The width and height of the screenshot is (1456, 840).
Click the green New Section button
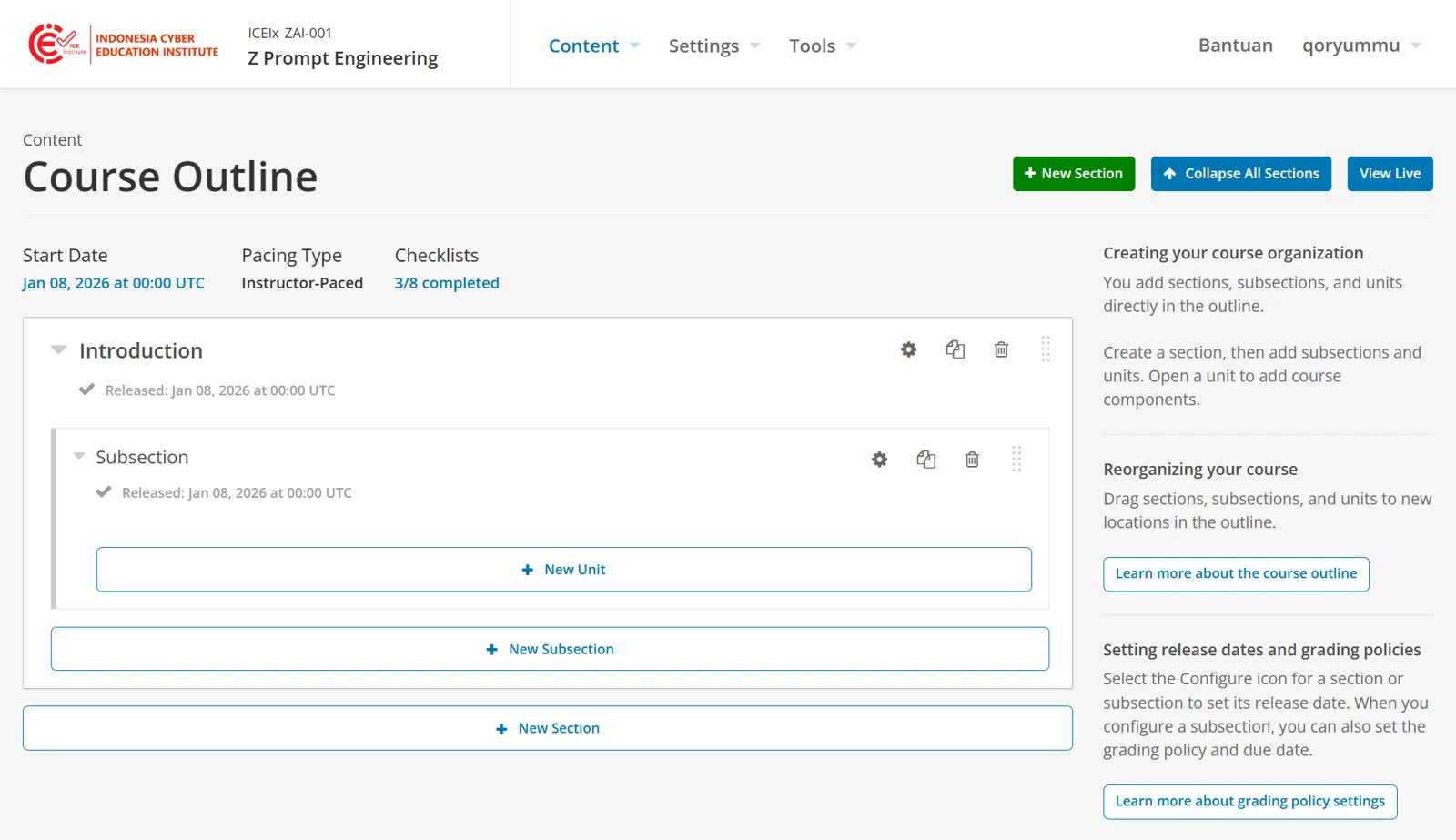pyautogui.click(x=1074, y=174)
